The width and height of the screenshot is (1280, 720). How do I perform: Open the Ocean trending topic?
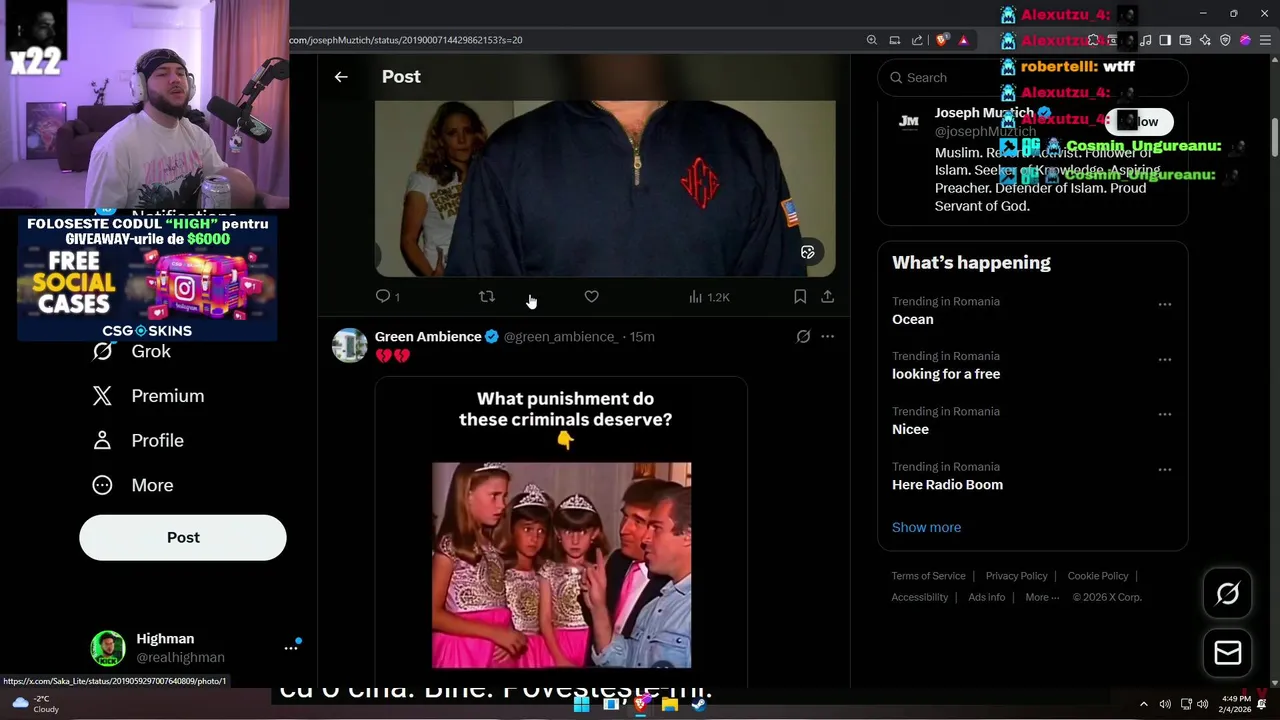(x=912, y=319)
